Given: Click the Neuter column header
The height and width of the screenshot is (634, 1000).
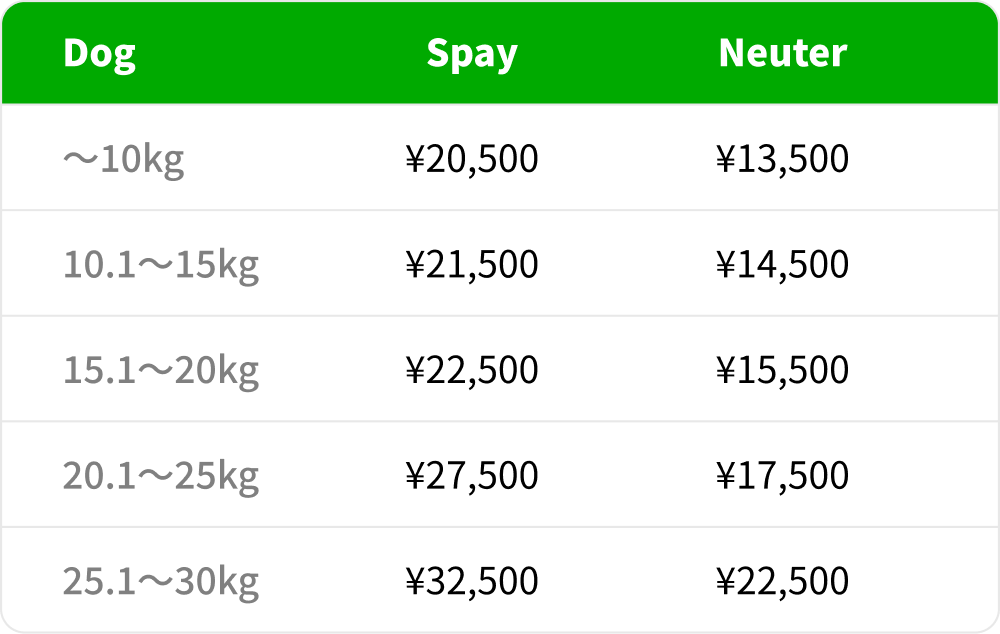Looking at the screenshot, I should click(x=783, y=53).
